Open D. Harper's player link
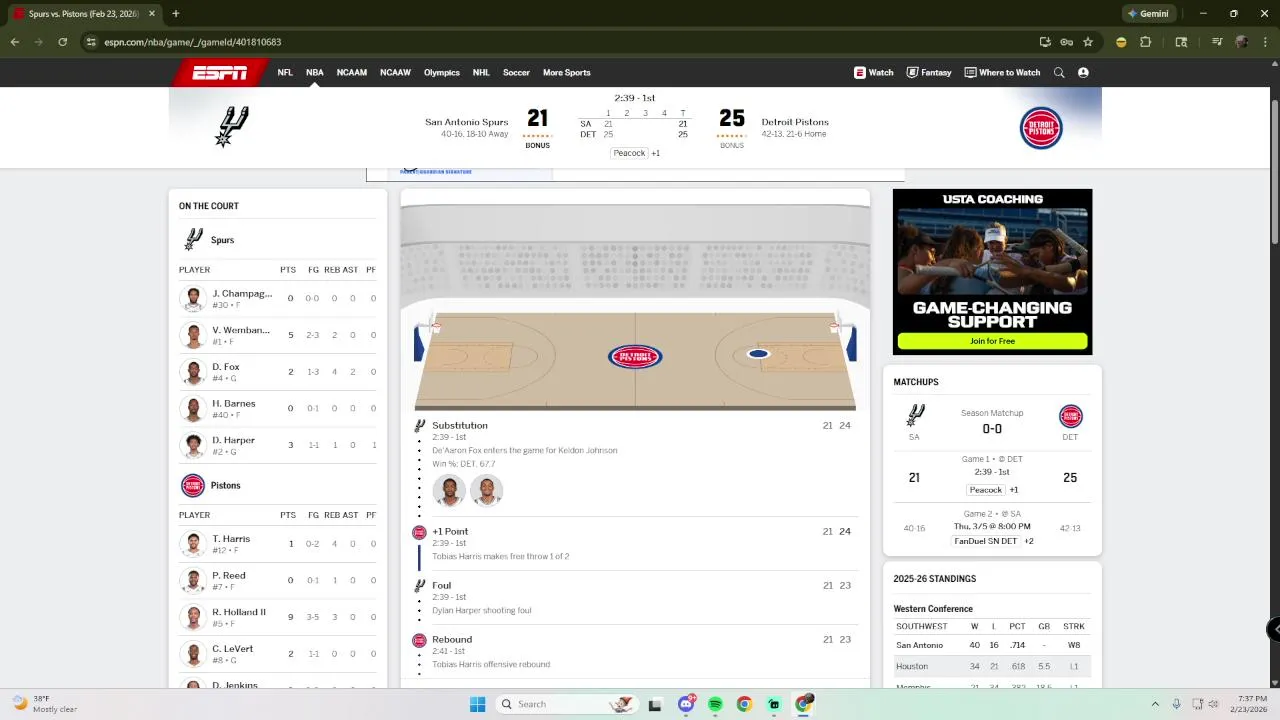 click(233, 440)
